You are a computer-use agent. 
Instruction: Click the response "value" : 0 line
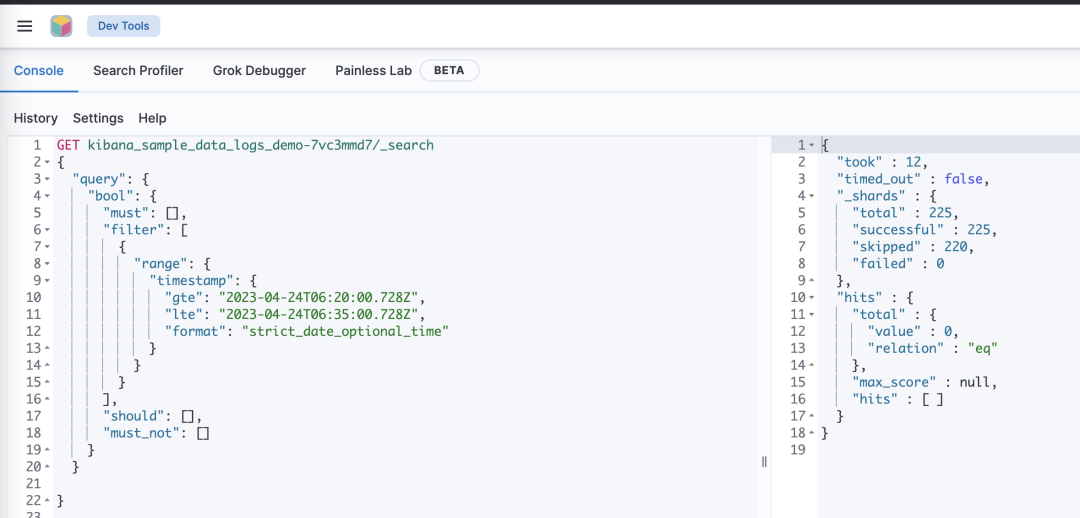pyautogui.click(x=913, y=331)
